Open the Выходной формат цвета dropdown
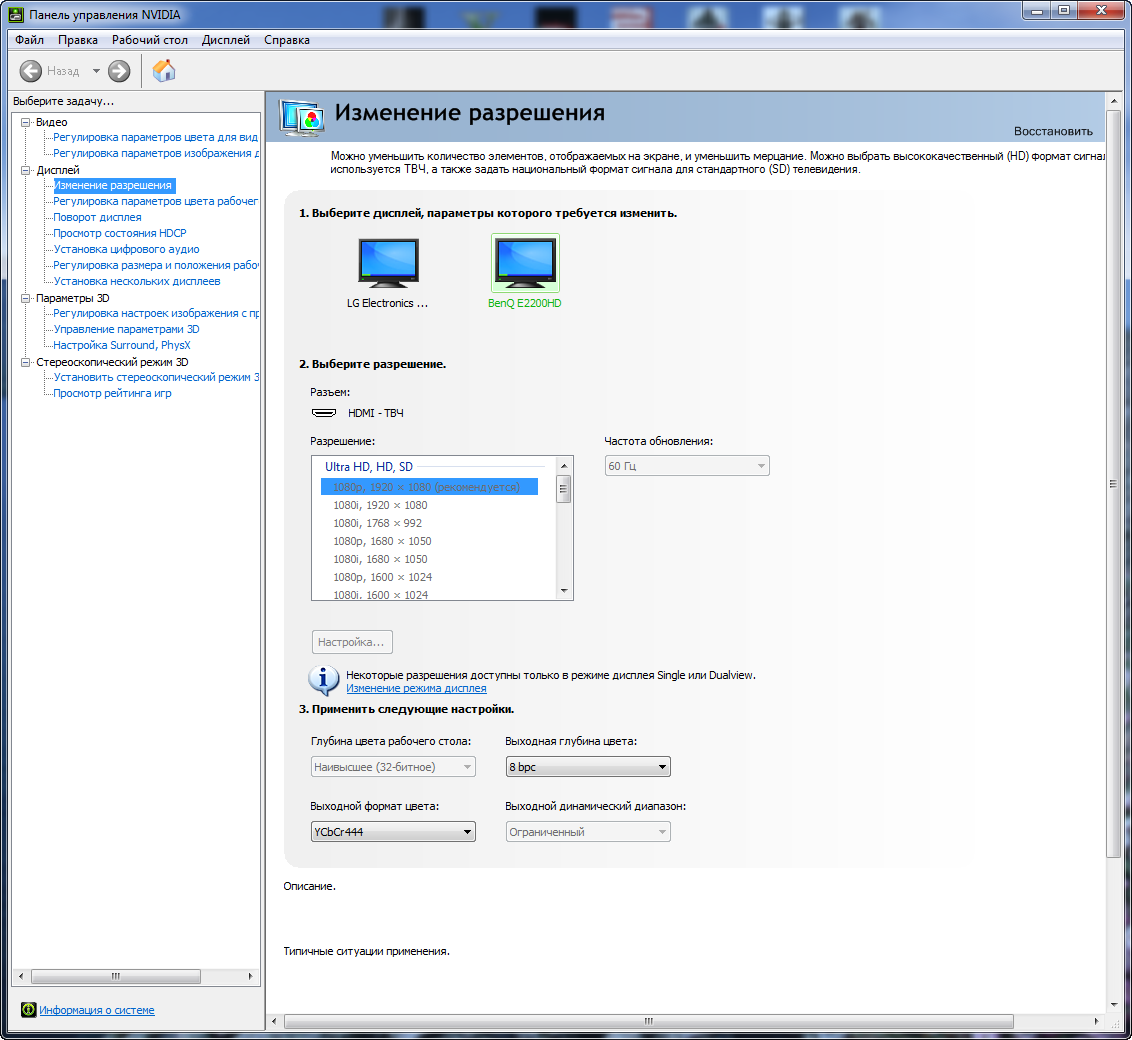 click(393, 832)
